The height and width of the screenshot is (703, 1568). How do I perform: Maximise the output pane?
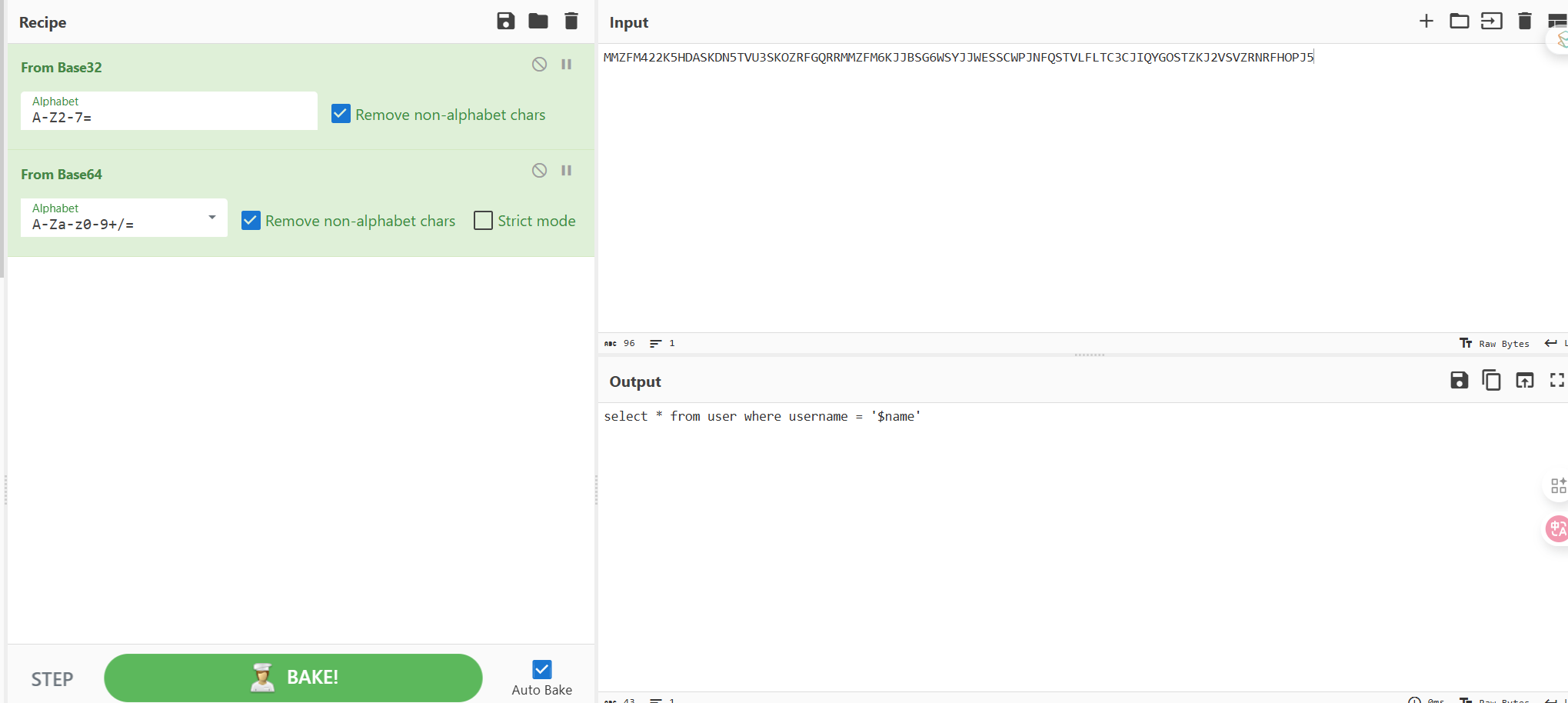point(1556,380)
